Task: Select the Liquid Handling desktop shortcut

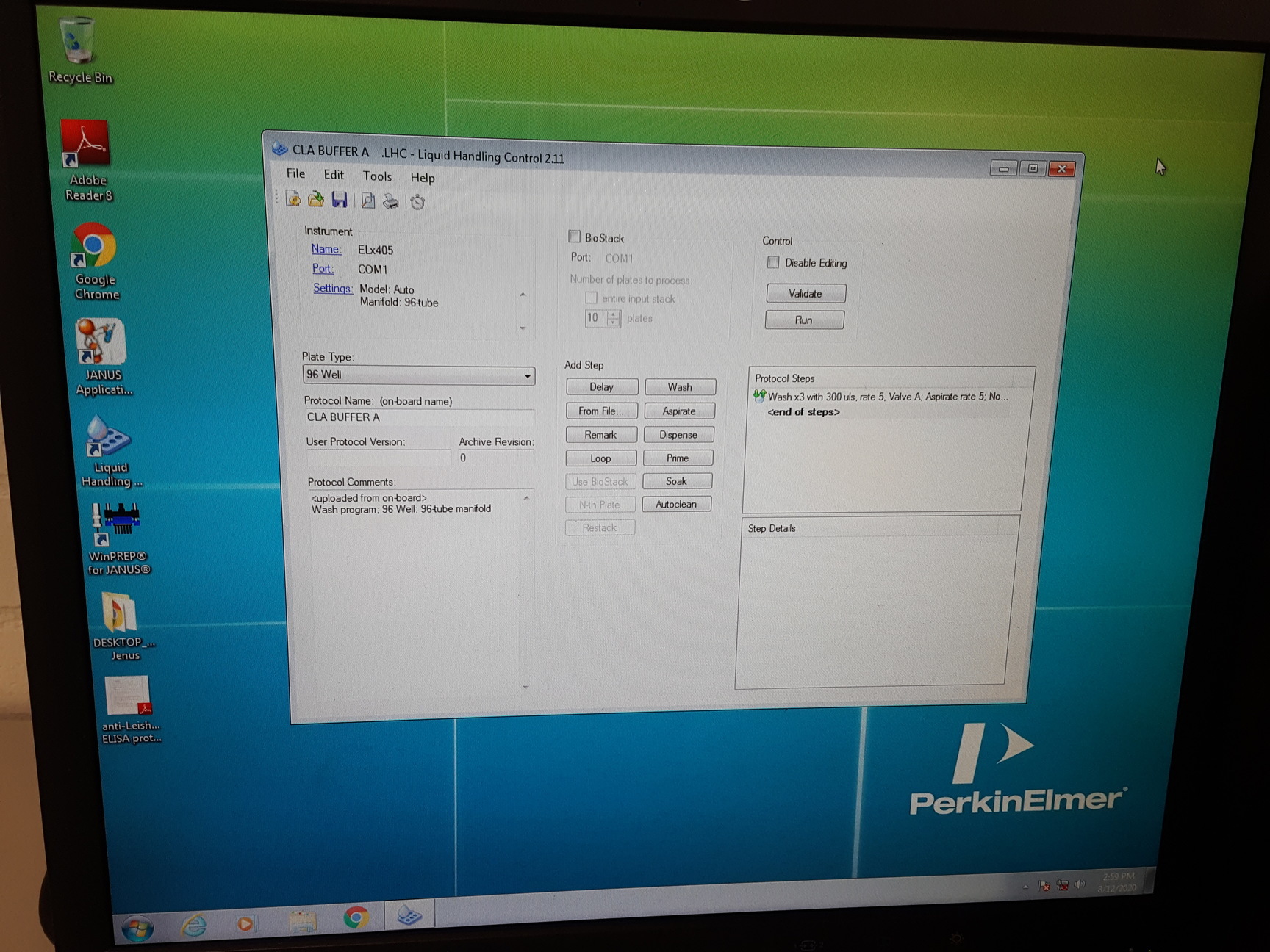Action: click(x=110, y=451)
